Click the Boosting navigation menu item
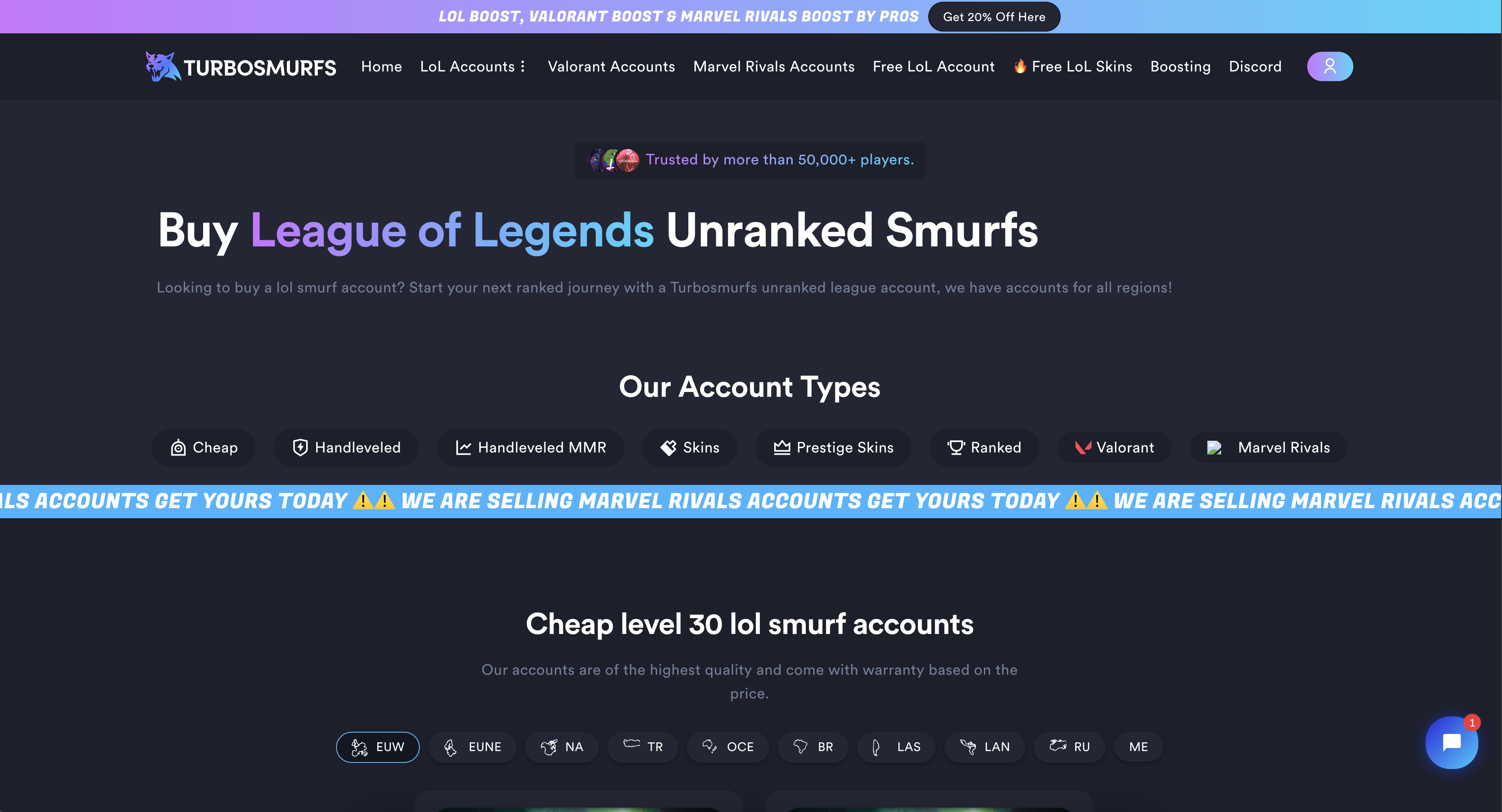 pyautogui.click(x=1180, y=67)
